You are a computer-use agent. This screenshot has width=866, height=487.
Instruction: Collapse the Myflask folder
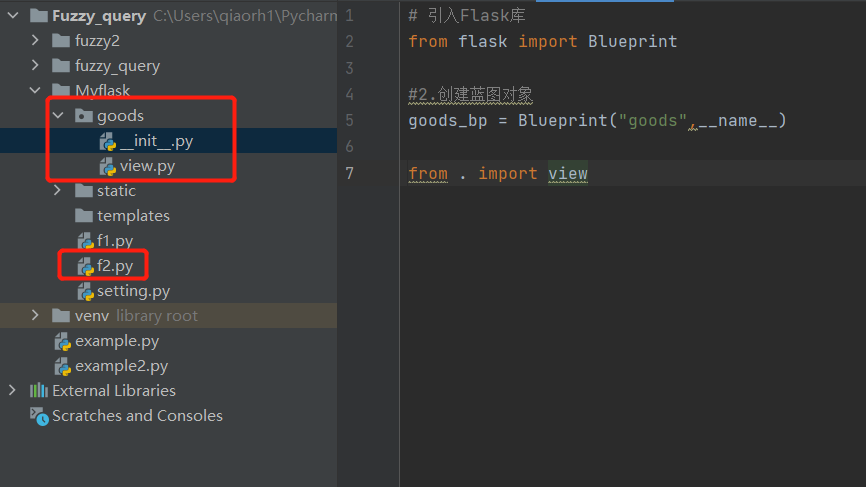[x=35, y=90]
